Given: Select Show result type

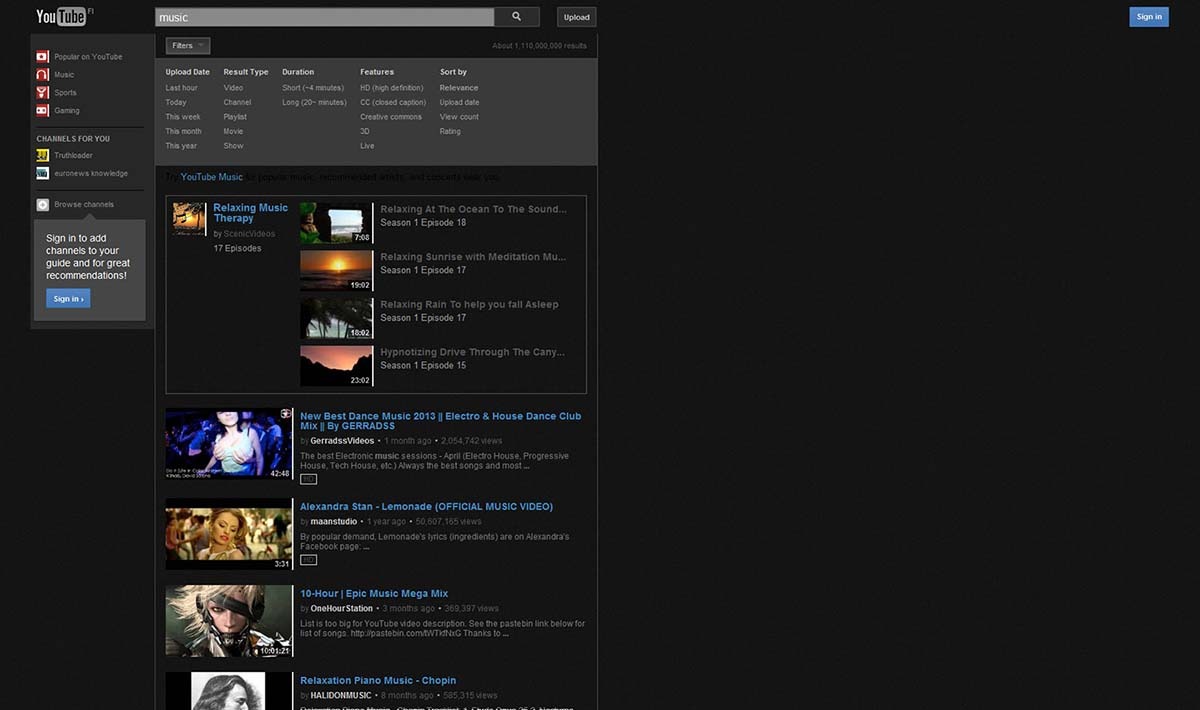Looking at the screenshot, I should click(233, 146).
